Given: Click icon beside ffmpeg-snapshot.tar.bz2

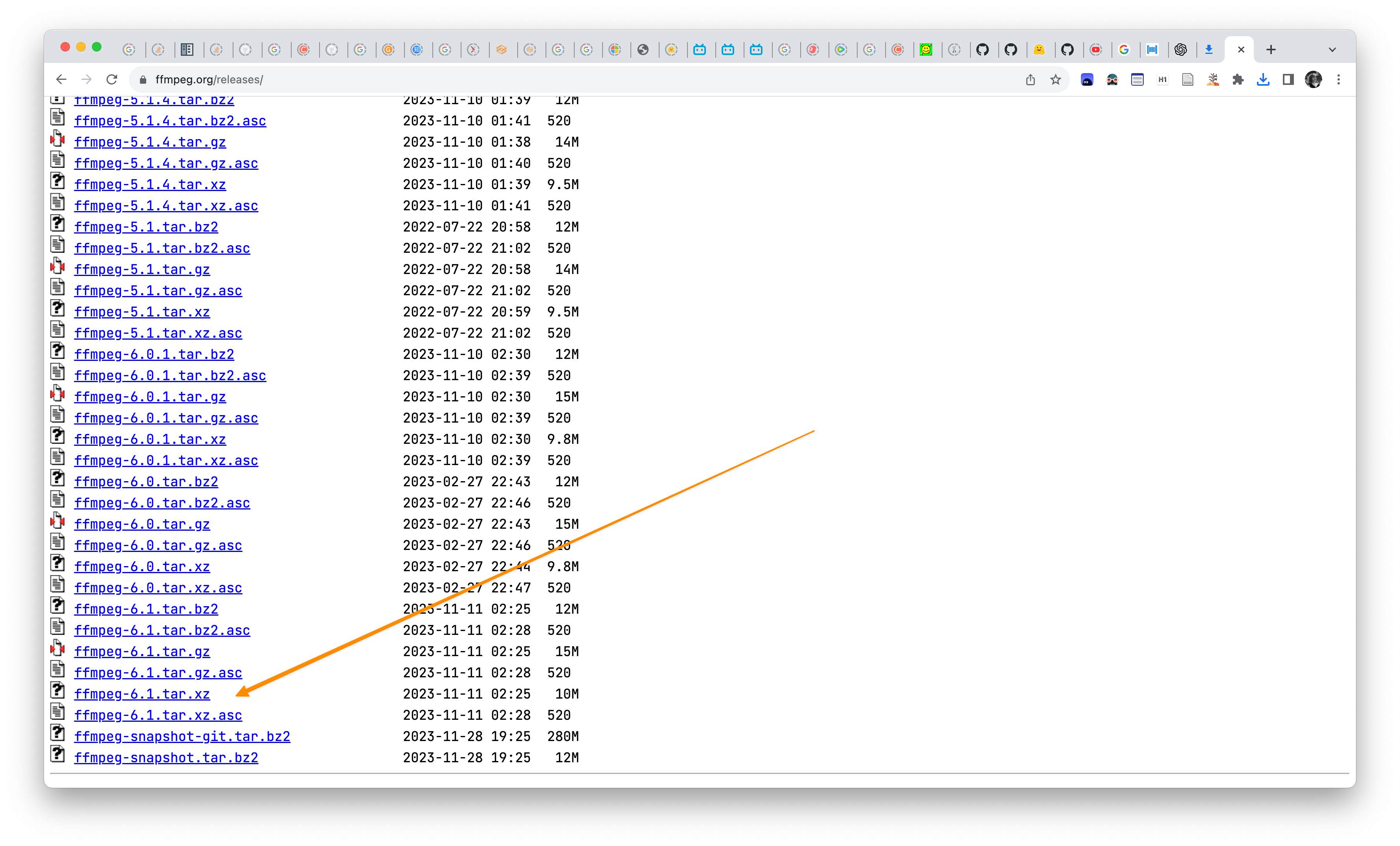Looking at the screenshot, I should click(57, 754).
